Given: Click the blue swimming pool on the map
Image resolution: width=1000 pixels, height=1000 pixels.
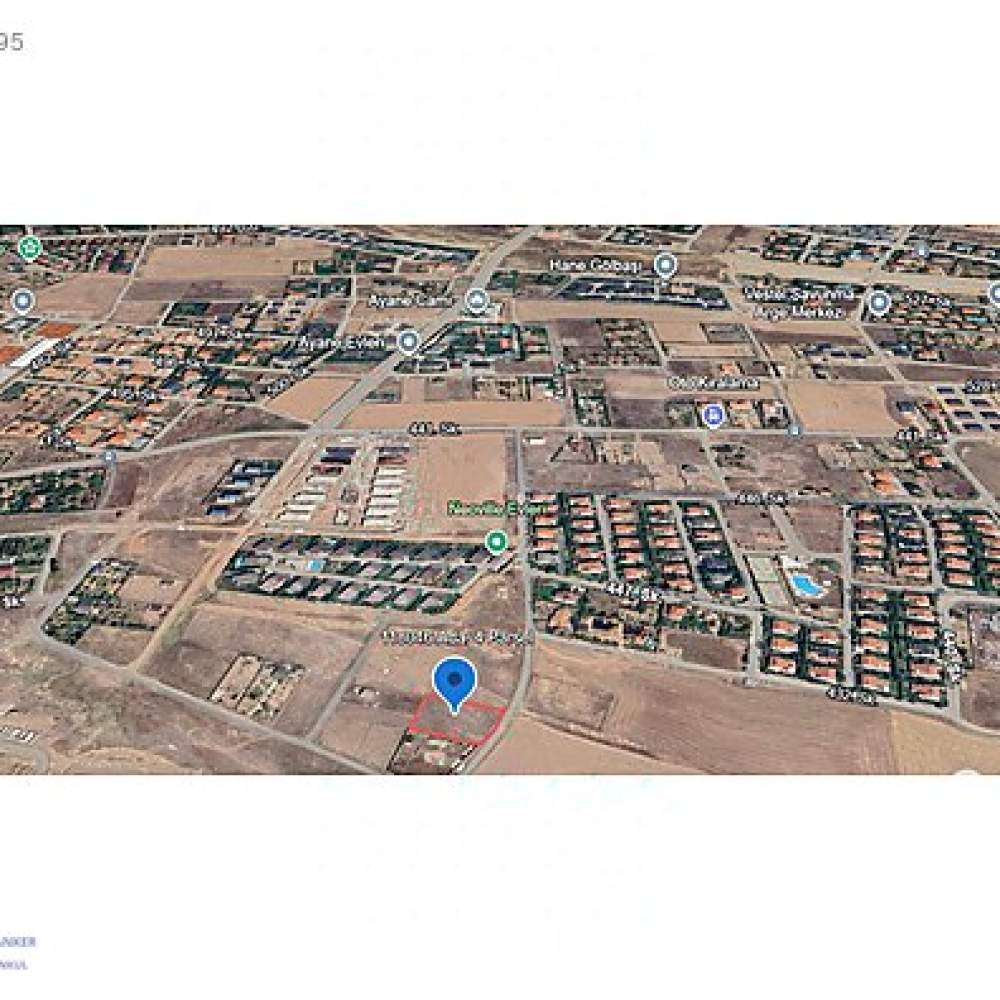Looking at the screenshot, I should [x=805, y=584].
